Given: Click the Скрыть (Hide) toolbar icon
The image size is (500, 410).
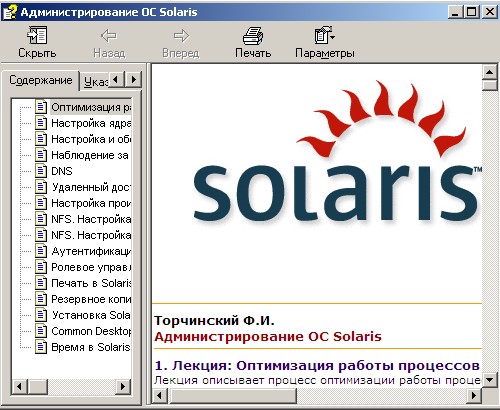Looking at the screenshot, I should [x=37, y=35].
